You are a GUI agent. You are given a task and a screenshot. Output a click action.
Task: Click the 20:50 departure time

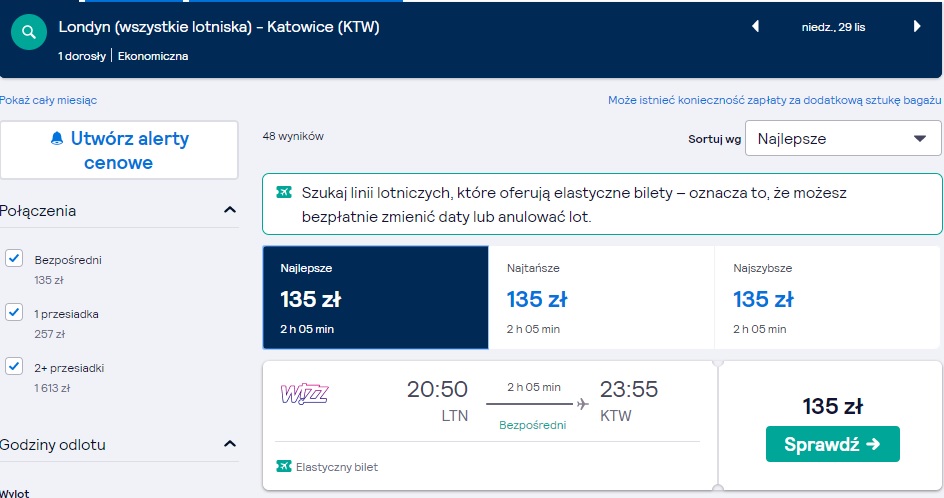[437, 389]
